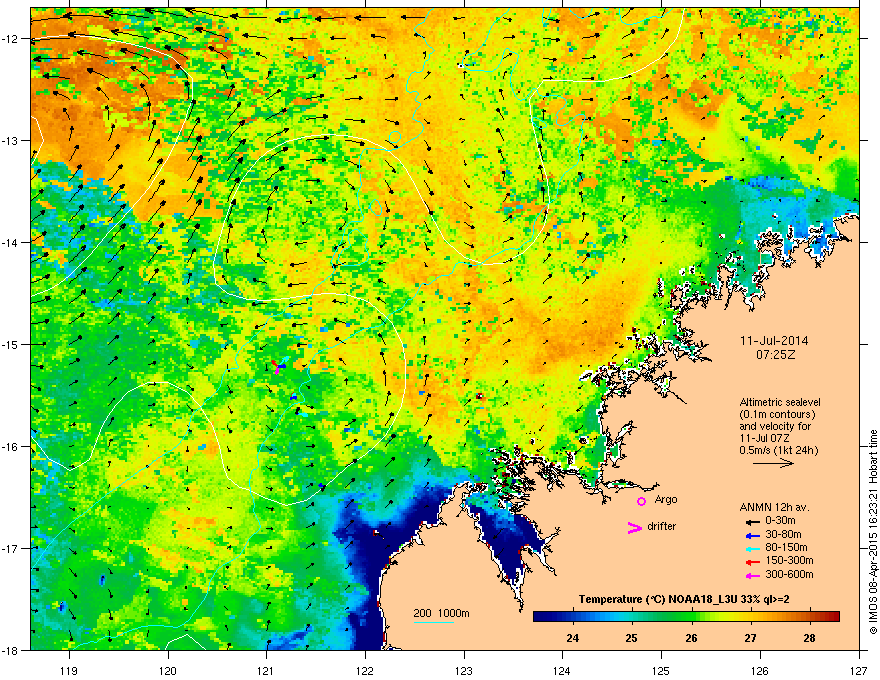Image resolution: width=880 pixels, height=680 pixels.
Task: Click the 122 longitude axis label
Action: (365, 670)
